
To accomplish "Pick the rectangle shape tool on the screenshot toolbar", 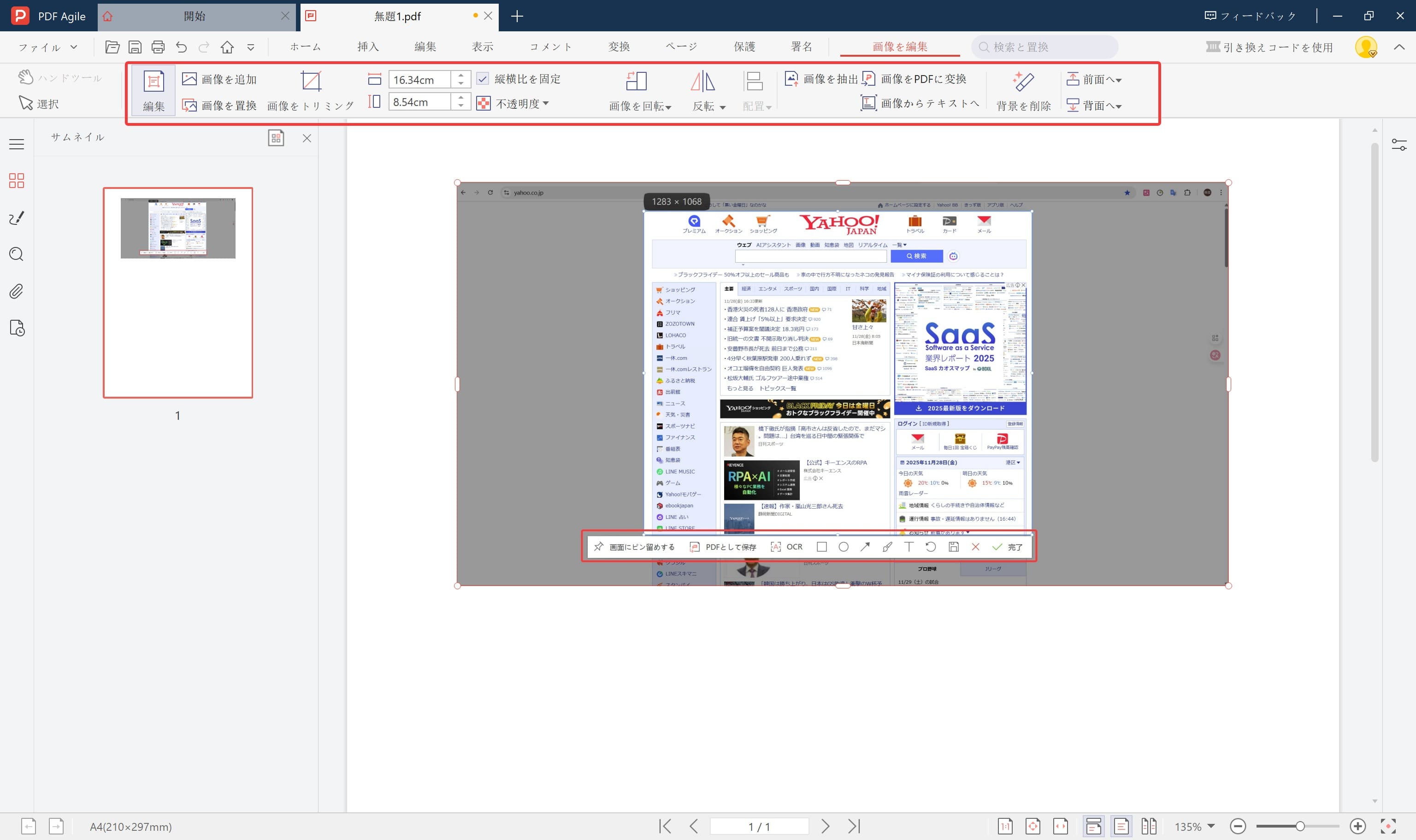I will [x=822, y=547].
